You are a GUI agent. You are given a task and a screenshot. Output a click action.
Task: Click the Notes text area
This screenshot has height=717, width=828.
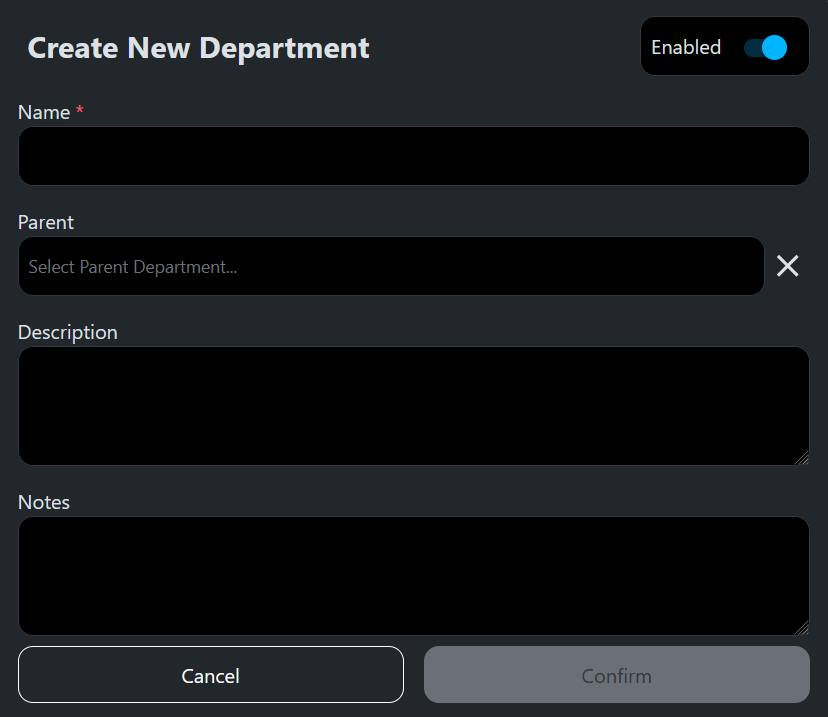pyautogui.click(x=413, y=576)
